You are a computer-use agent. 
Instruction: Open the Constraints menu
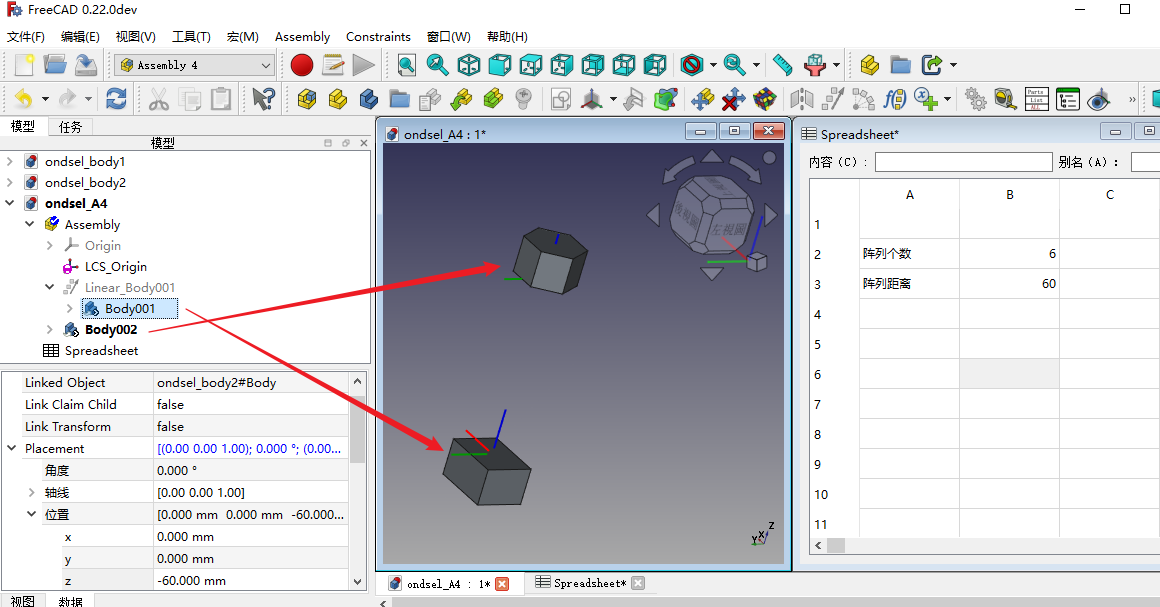378,37
